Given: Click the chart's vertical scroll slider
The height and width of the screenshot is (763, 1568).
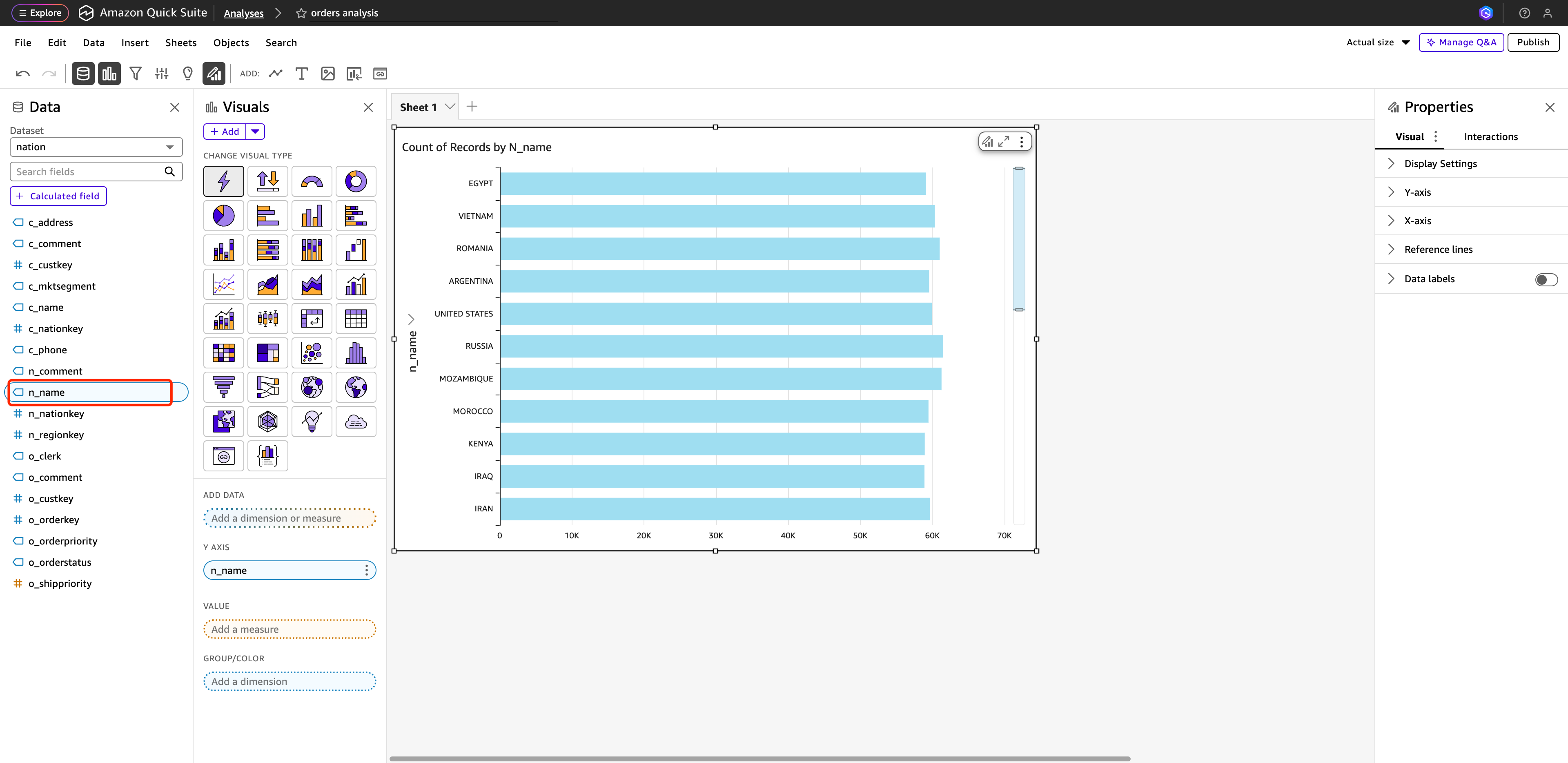Looking at the screenshot, I should 1018,239.
